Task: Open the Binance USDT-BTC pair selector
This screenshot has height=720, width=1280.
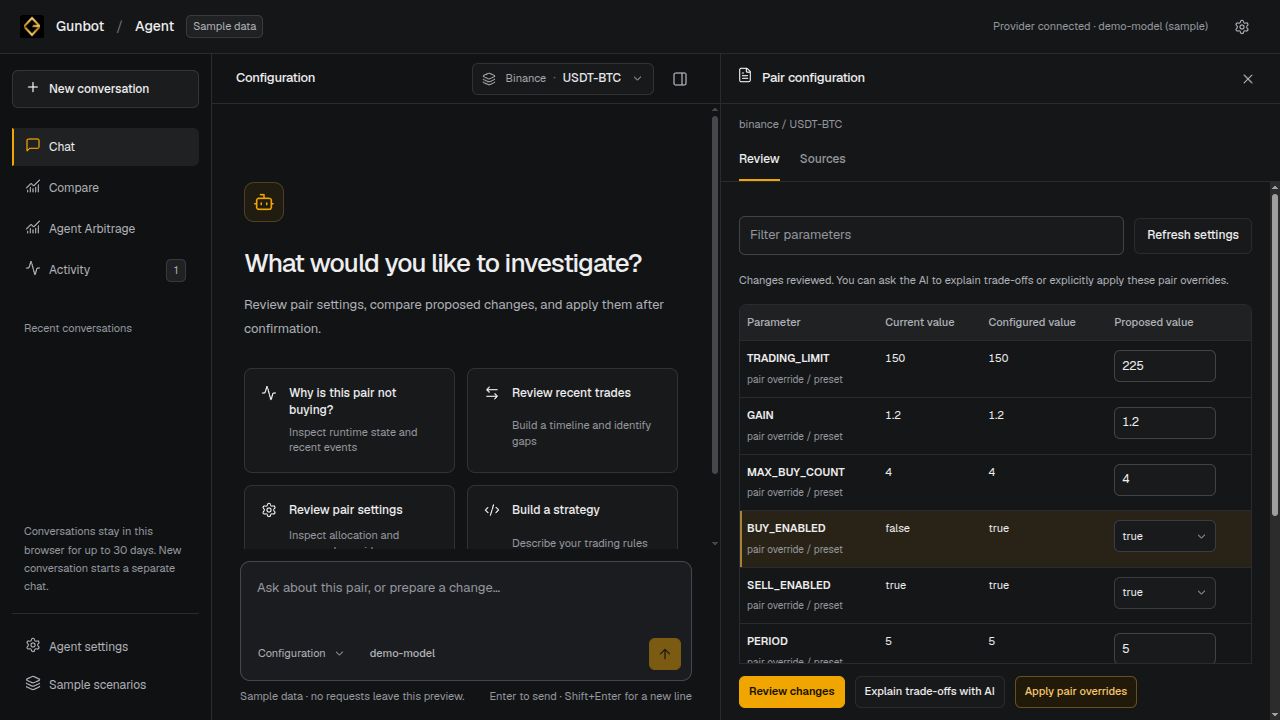Action: (x=563, y=79)
